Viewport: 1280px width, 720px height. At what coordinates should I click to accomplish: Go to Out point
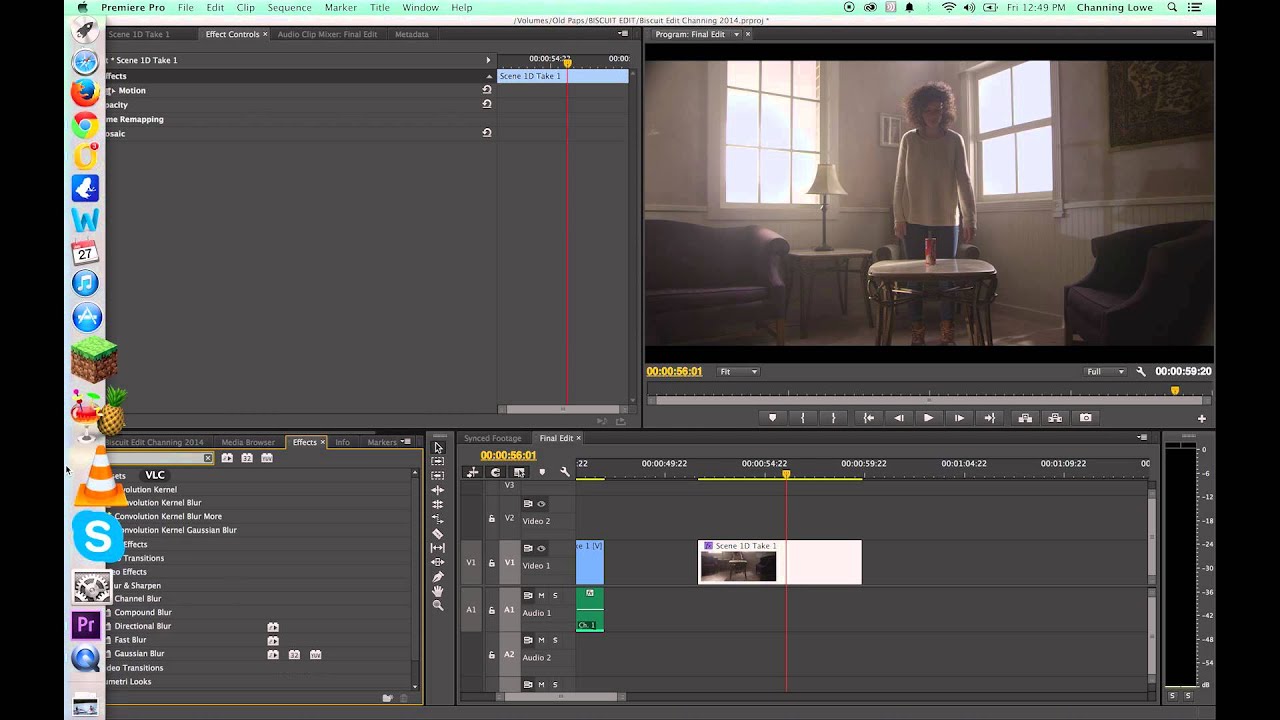pyautogui.click(x=990, y=418)
